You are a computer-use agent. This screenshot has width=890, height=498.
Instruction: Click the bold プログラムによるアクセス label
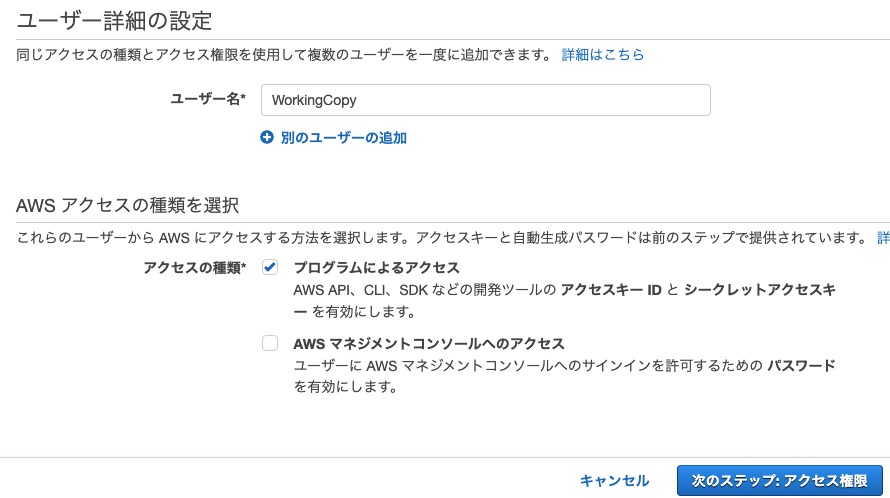coord(376,267)
